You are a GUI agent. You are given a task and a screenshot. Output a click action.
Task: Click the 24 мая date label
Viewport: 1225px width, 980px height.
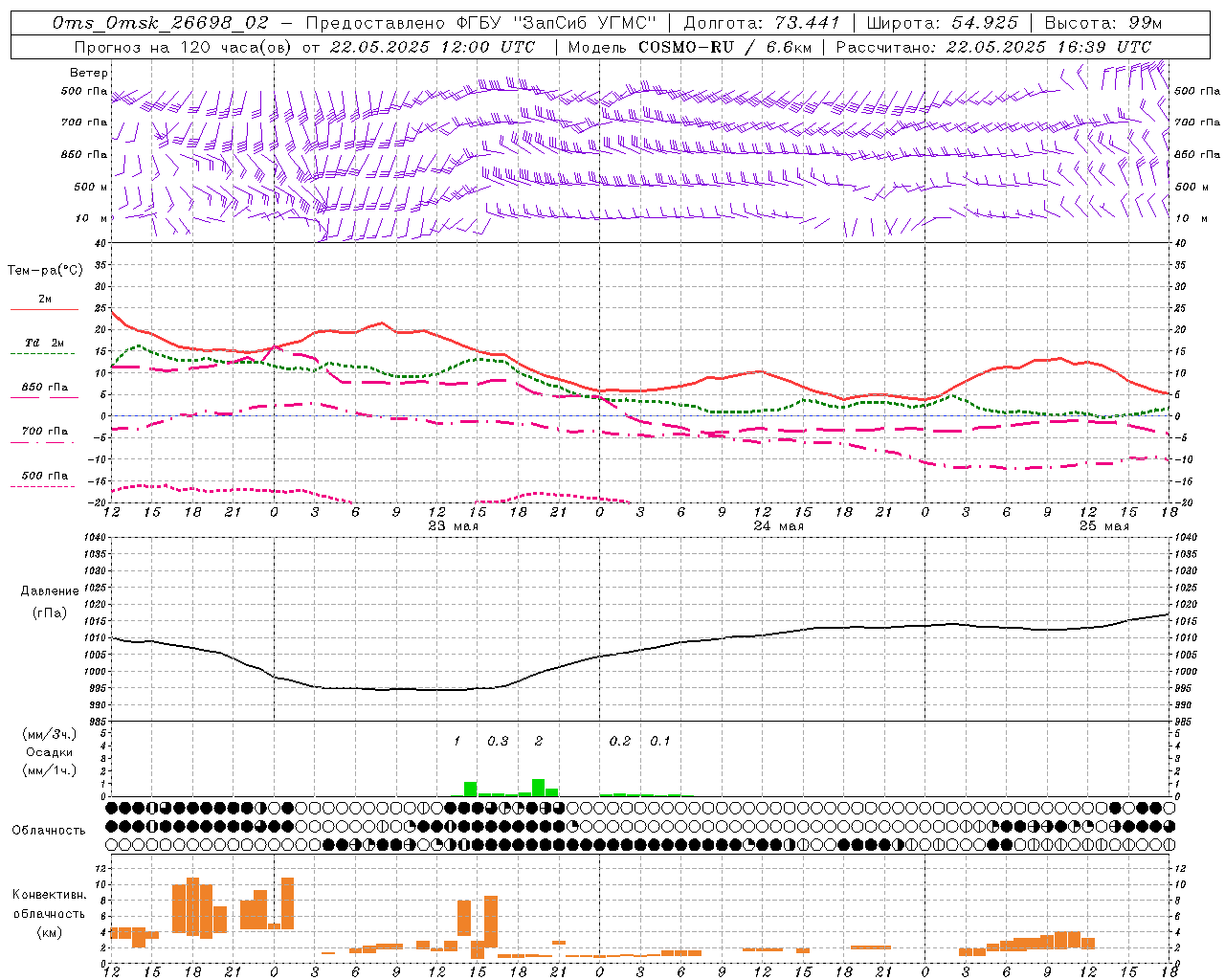pyautogui.click(x=778, y=526)
